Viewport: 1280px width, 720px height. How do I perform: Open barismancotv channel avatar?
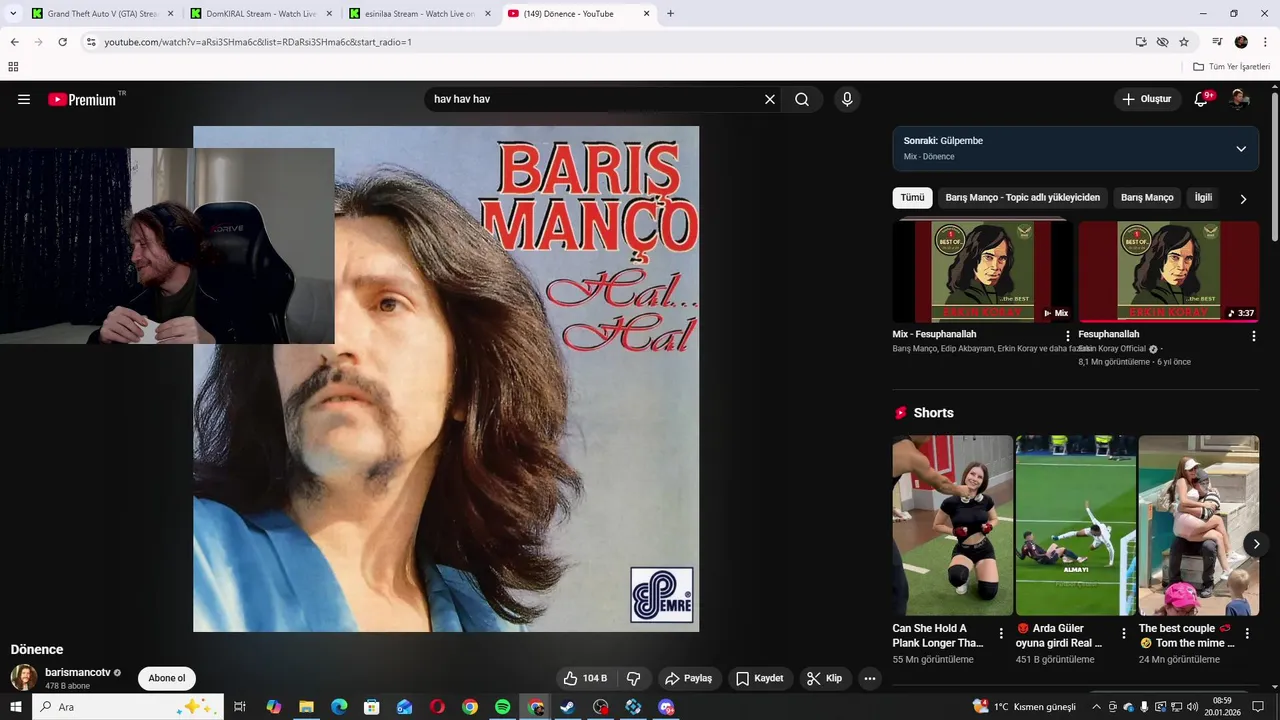(x=24, y=677)
